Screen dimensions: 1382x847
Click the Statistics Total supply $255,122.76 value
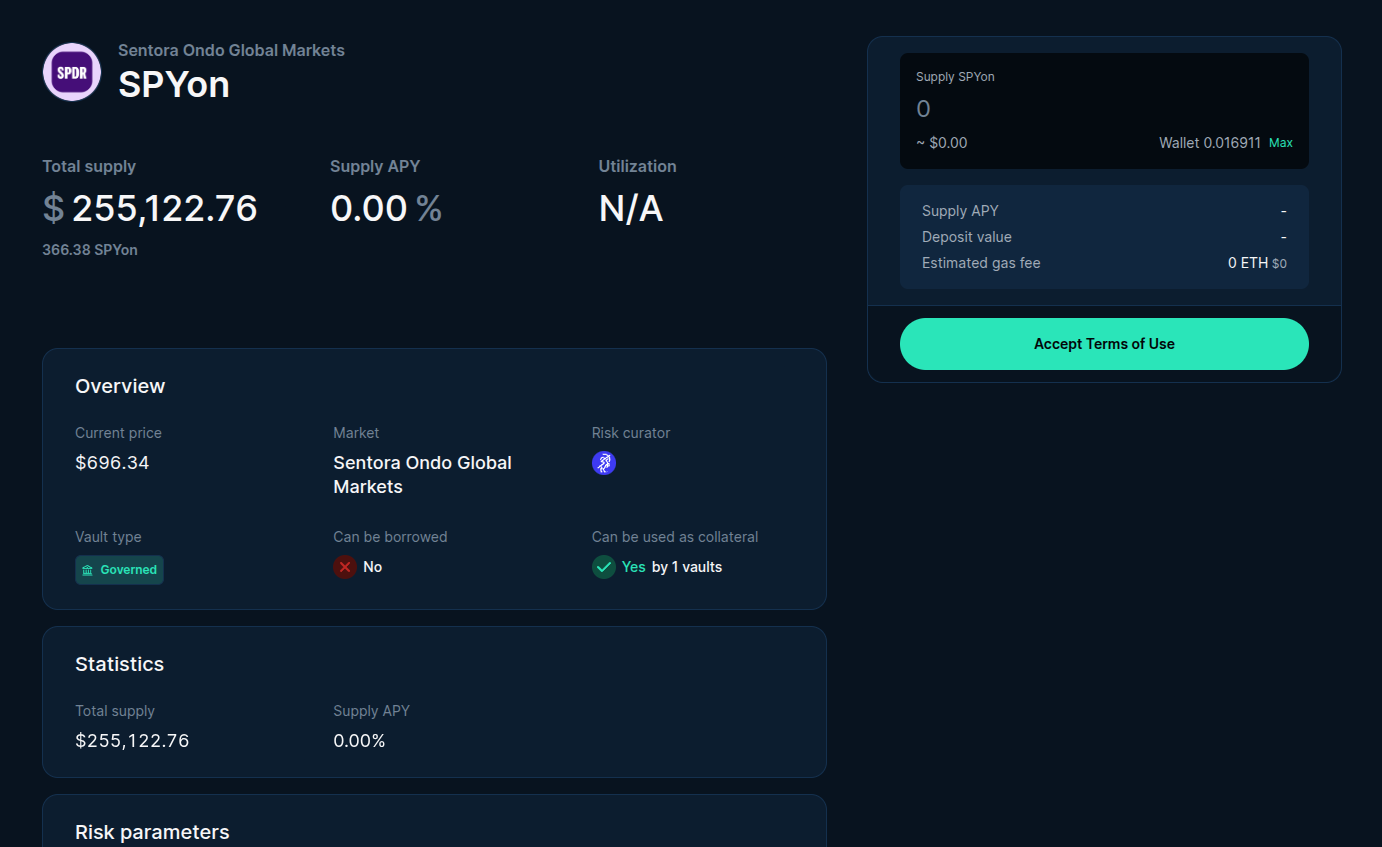pyautogui.click(x=132, y=741)
